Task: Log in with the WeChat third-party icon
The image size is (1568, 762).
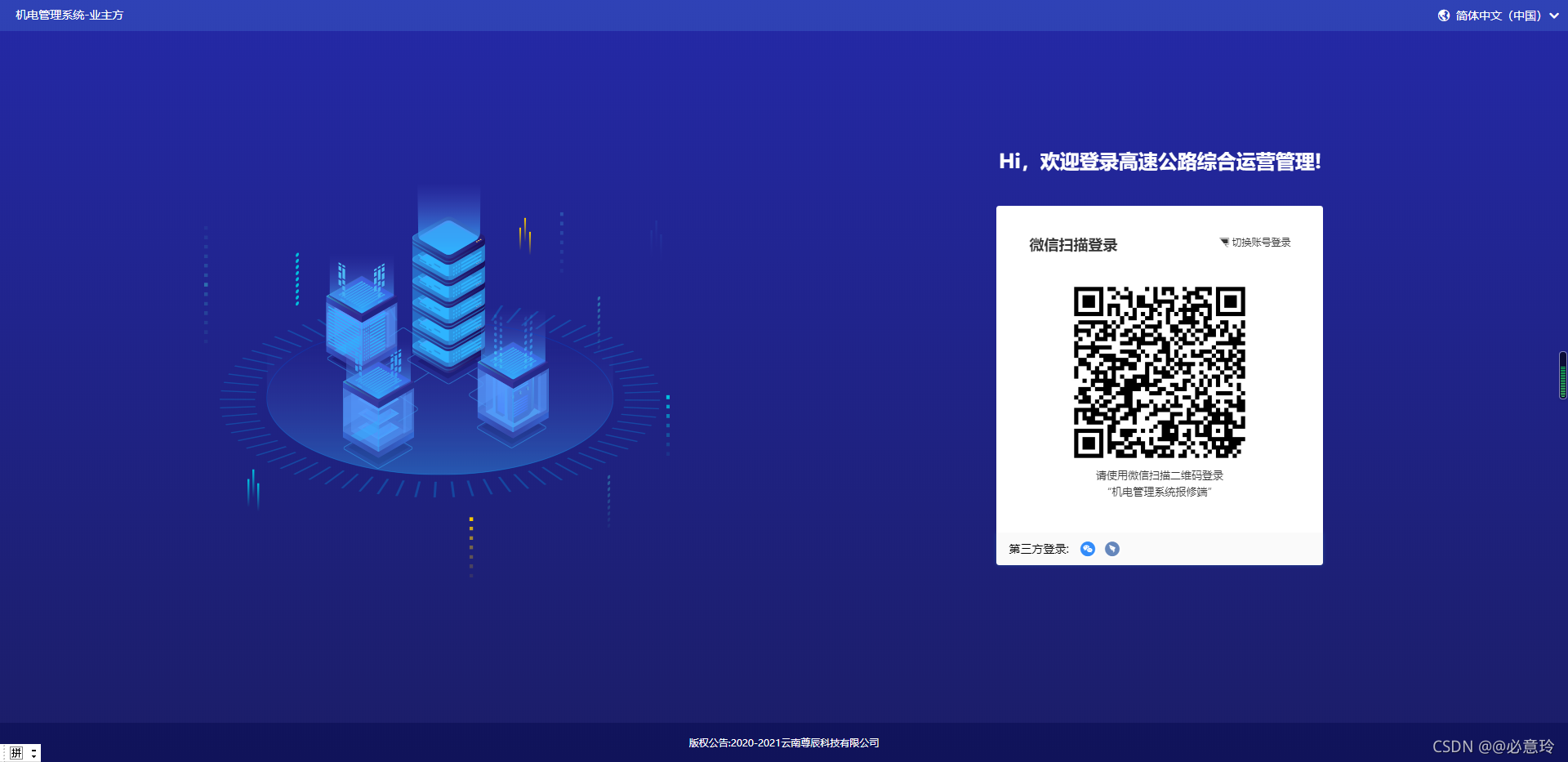Action: tap(1087, 549)
